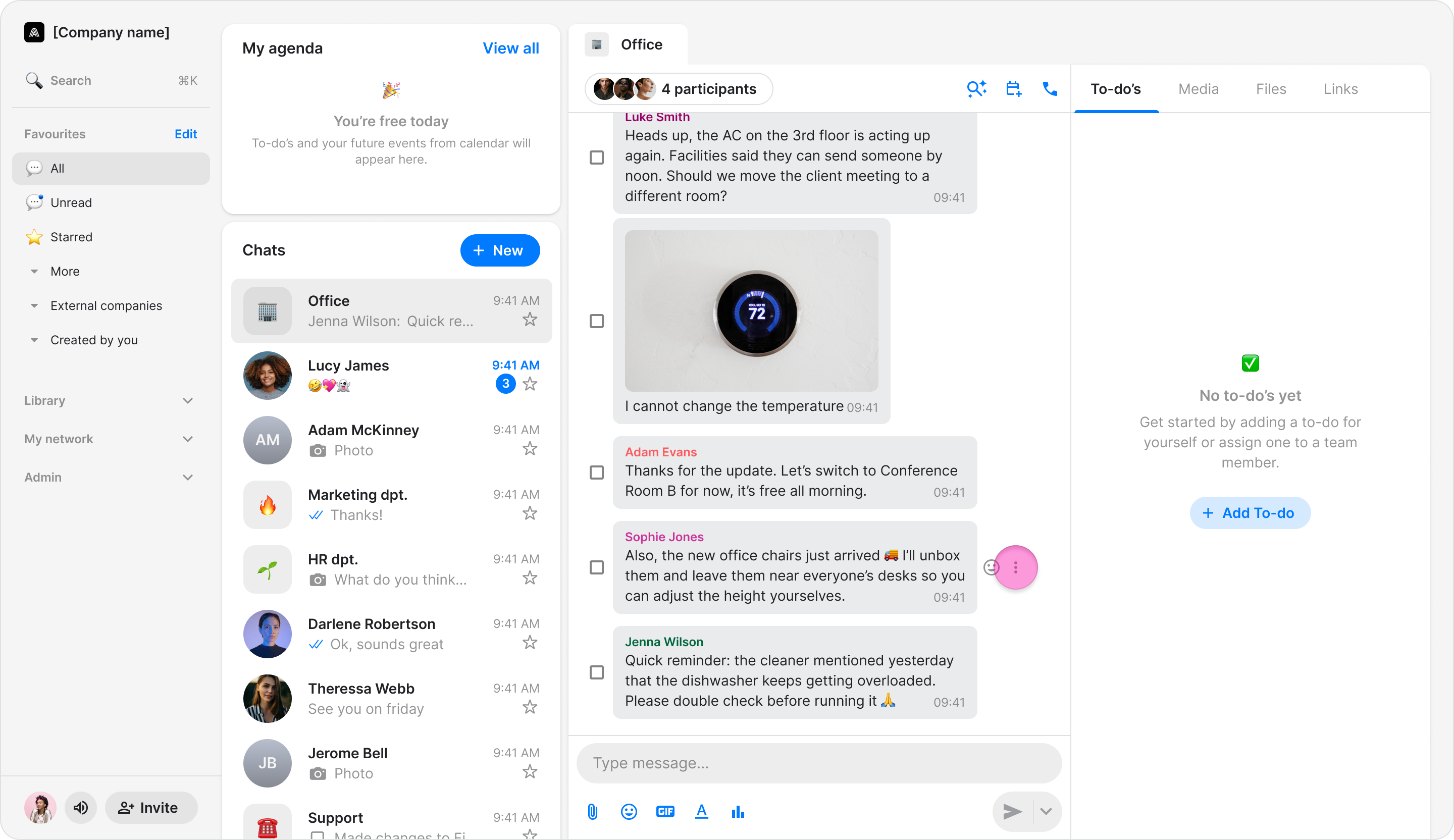Toggle text formatting icon in composer
Screen dimensions: 1454x840
coord(702,812)
